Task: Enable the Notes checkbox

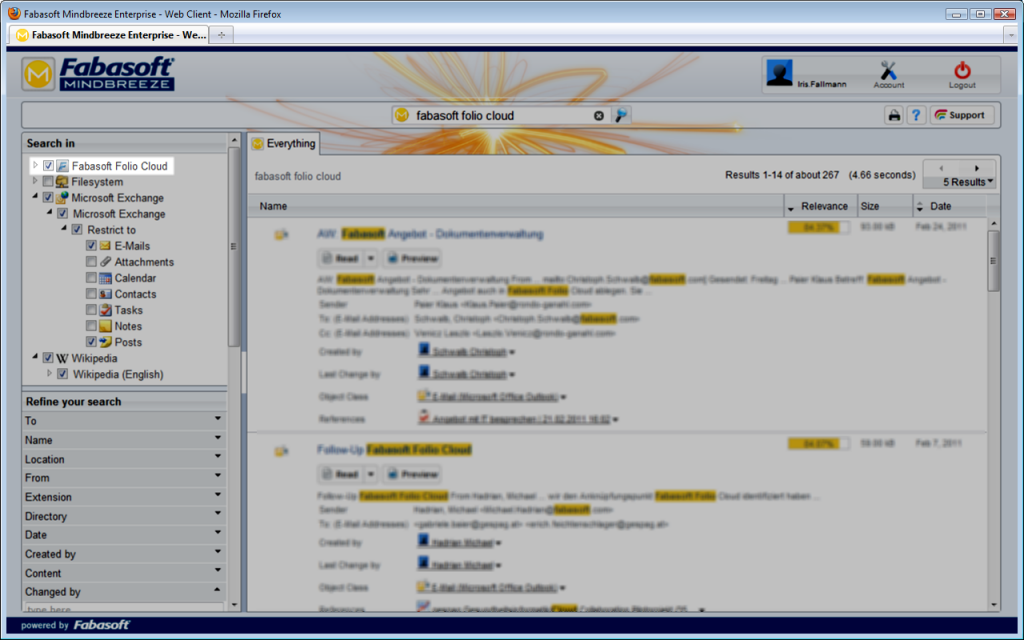Action: pyautogui.click(x=91, y=326)
